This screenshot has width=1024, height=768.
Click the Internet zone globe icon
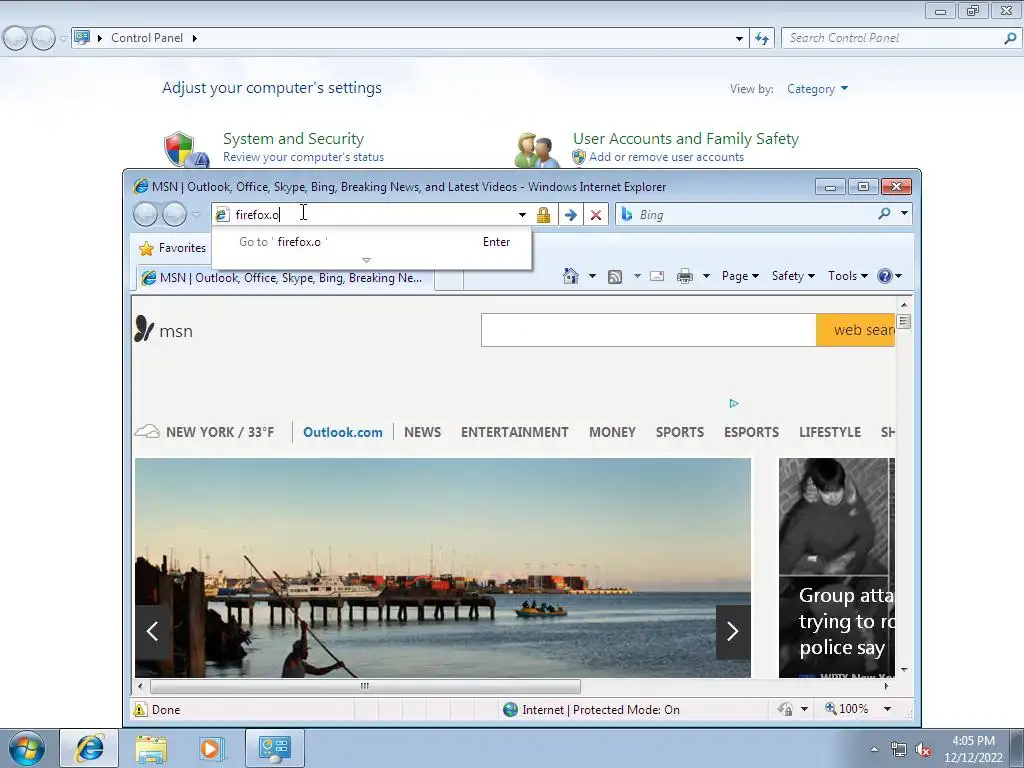tap(510, 709)
